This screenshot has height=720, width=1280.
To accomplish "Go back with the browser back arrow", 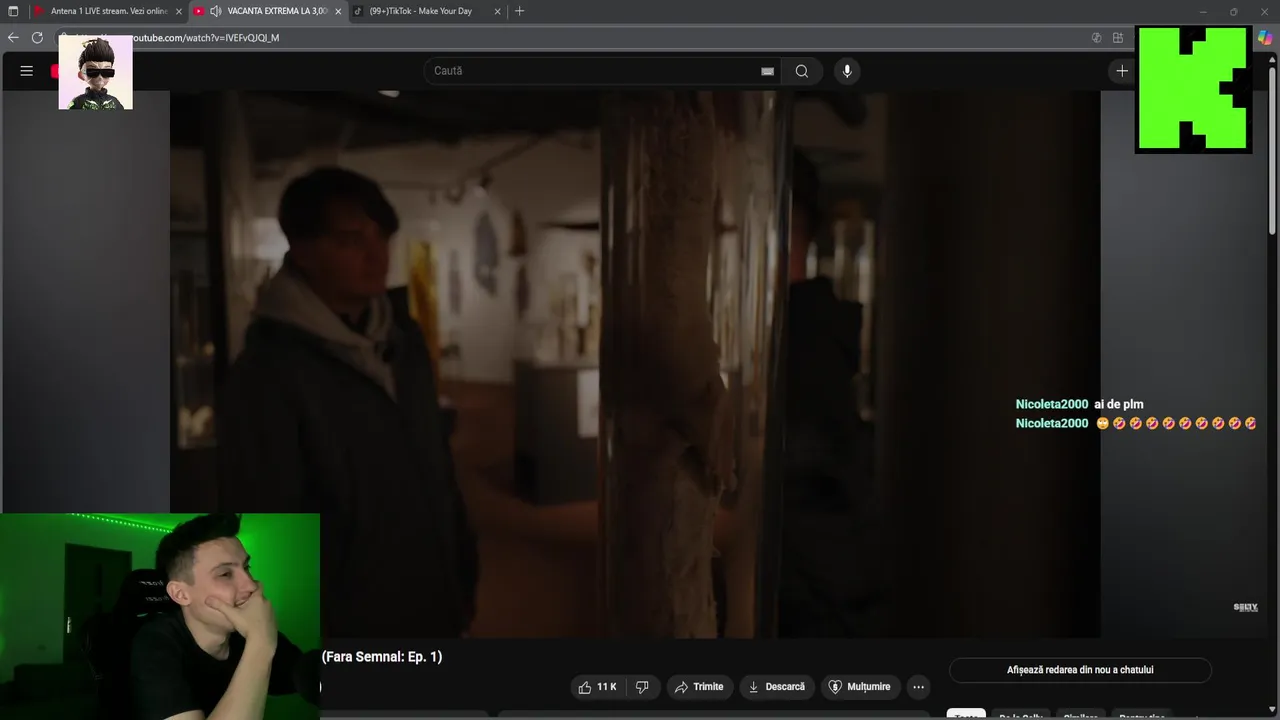I will pos(13,37).
